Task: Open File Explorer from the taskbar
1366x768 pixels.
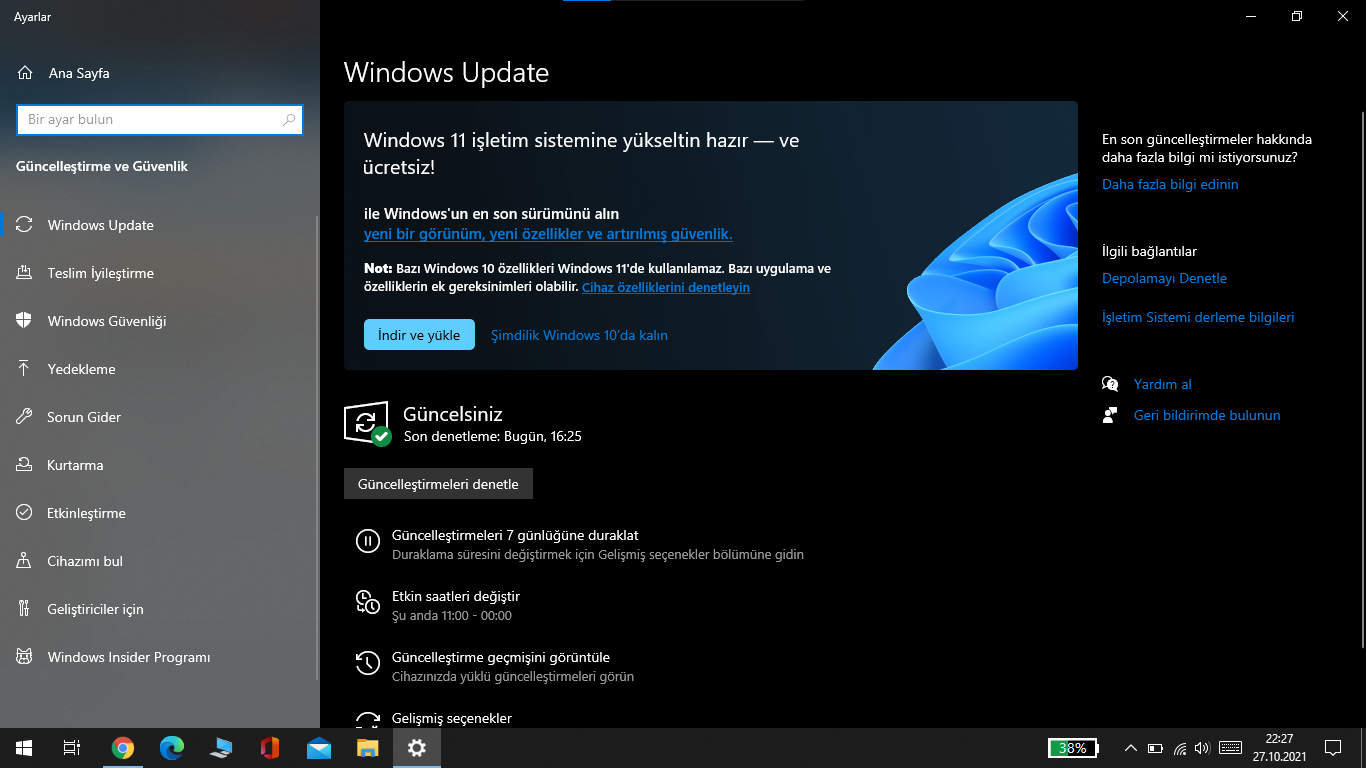Action: point(368,748)
